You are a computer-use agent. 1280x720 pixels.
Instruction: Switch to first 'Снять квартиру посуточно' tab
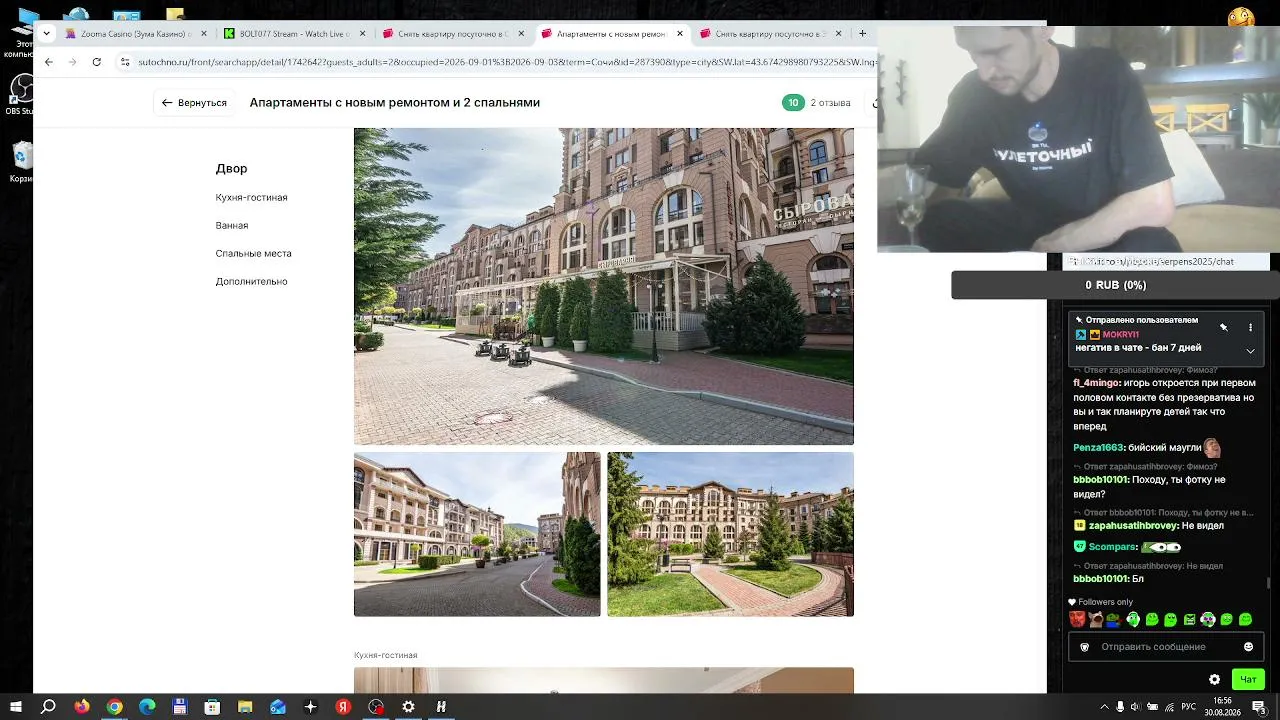tap(452, 33)
